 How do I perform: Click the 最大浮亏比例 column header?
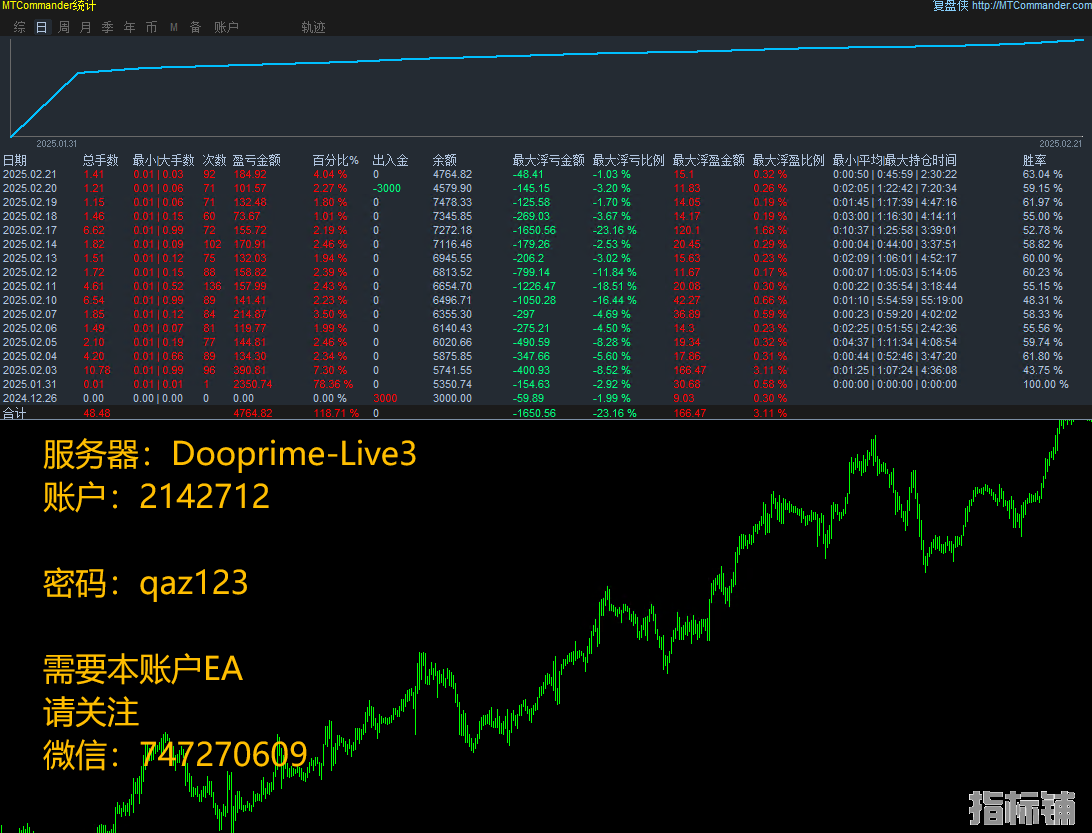[628, 160]
